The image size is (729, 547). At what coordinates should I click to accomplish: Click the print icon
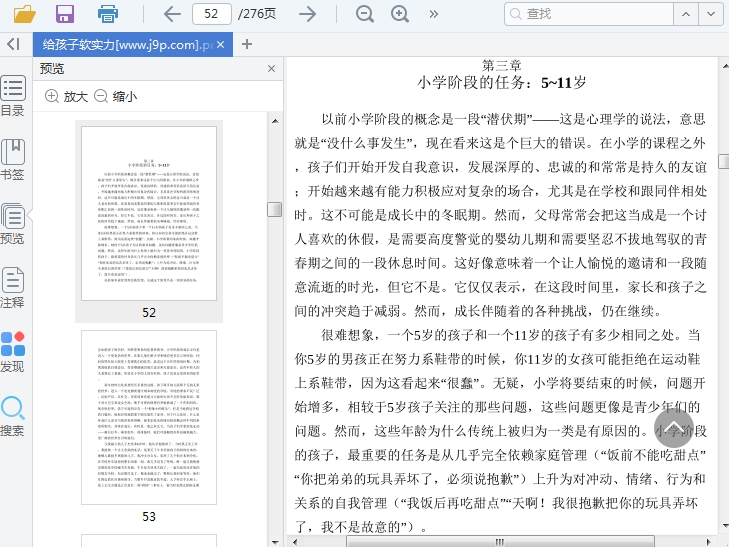108,14
